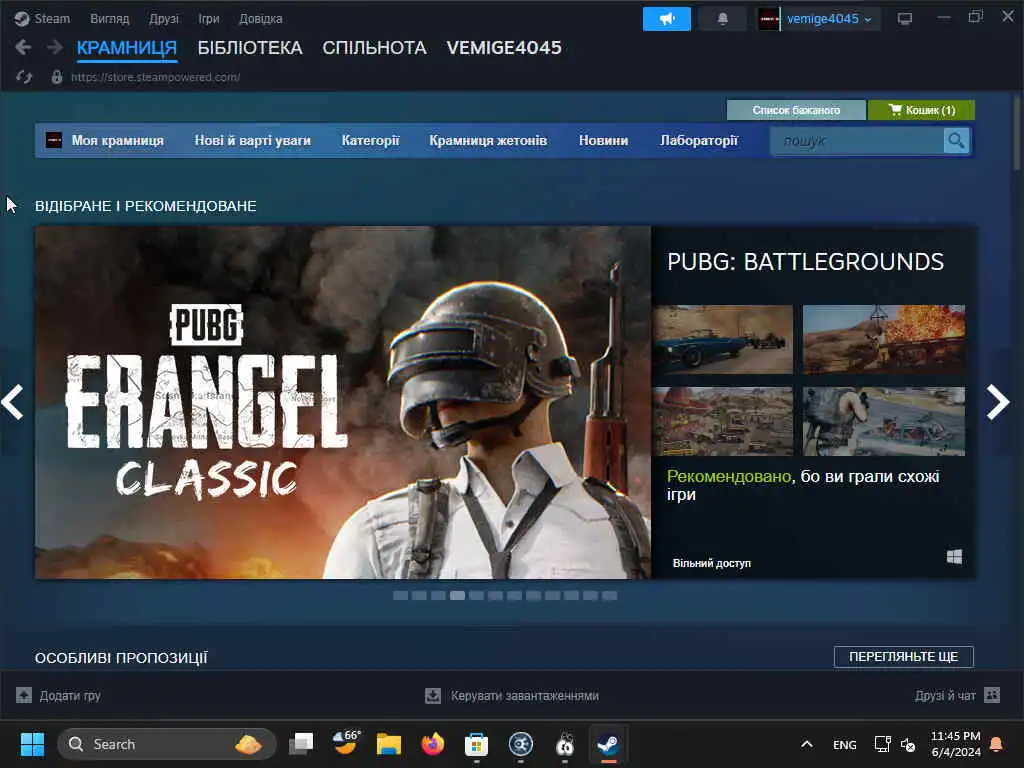Select the last carousel page dot
The height and width of the screenshot is (768, 1024).
[609, 595]
